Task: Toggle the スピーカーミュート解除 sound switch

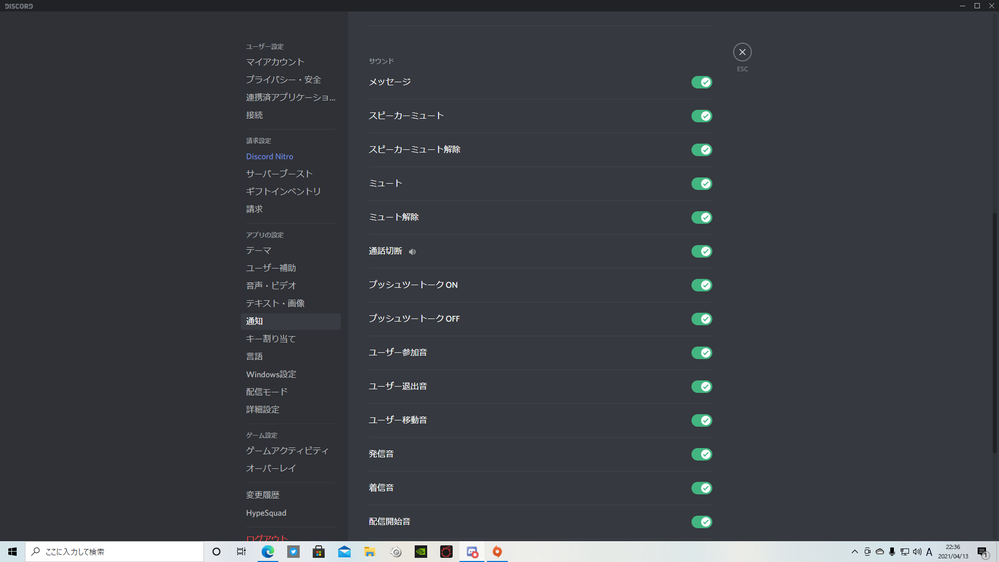Action: click(x=701, y=150)
